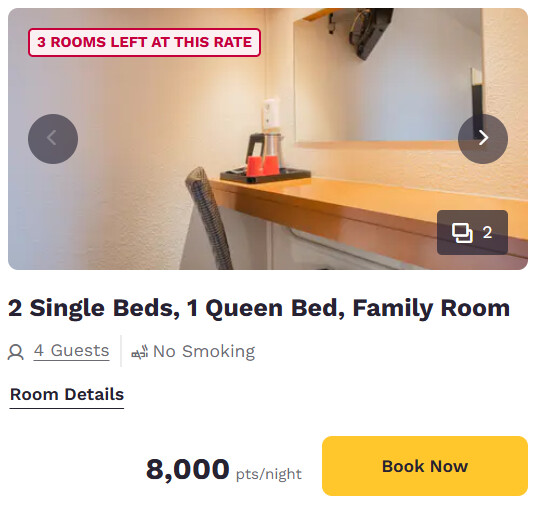The image size is (536, 505).
Task: Click the stacked images gallery icon
Action: (x=462, y=232)
